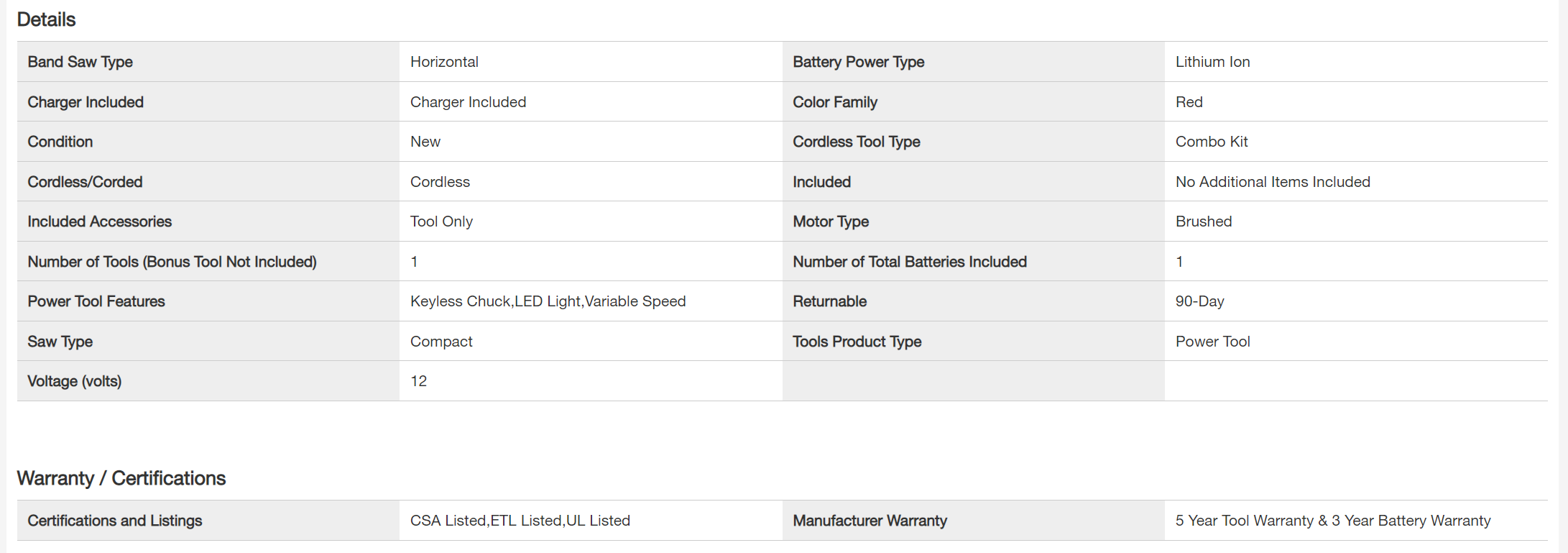
Task: Click Keyless Chuck,LED Light,Variable Speed text
Action: [548, 301]
